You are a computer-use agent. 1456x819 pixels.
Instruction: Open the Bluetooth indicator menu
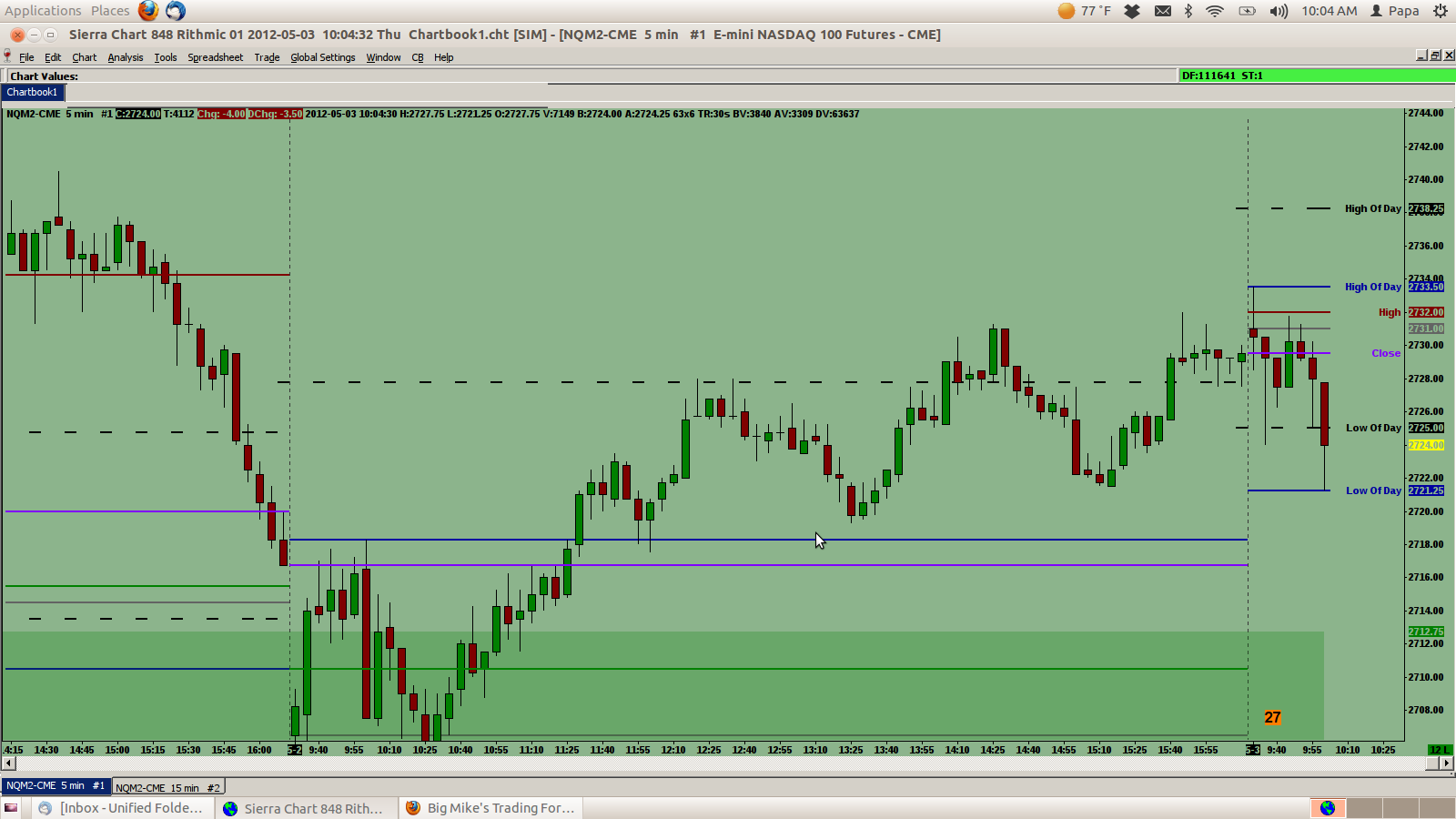pyautogui.click(x=1188, y=11)
